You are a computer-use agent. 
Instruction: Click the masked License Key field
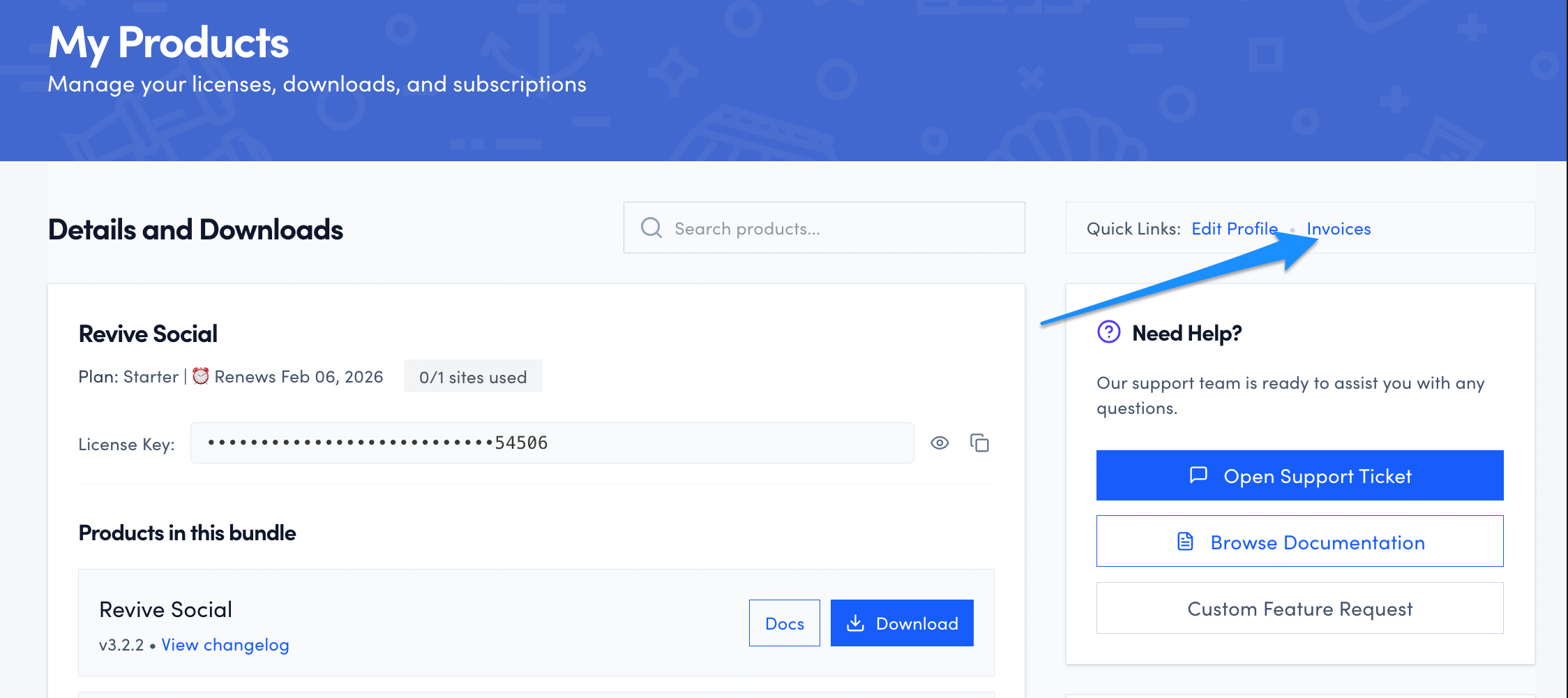pos(551,443)
